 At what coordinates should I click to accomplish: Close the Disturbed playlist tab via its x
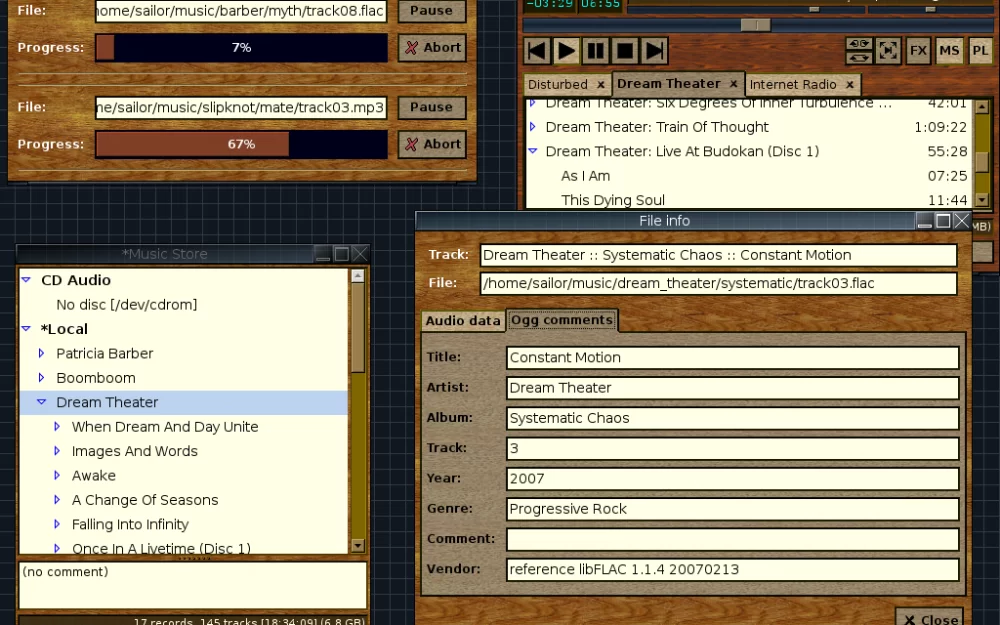600,85
